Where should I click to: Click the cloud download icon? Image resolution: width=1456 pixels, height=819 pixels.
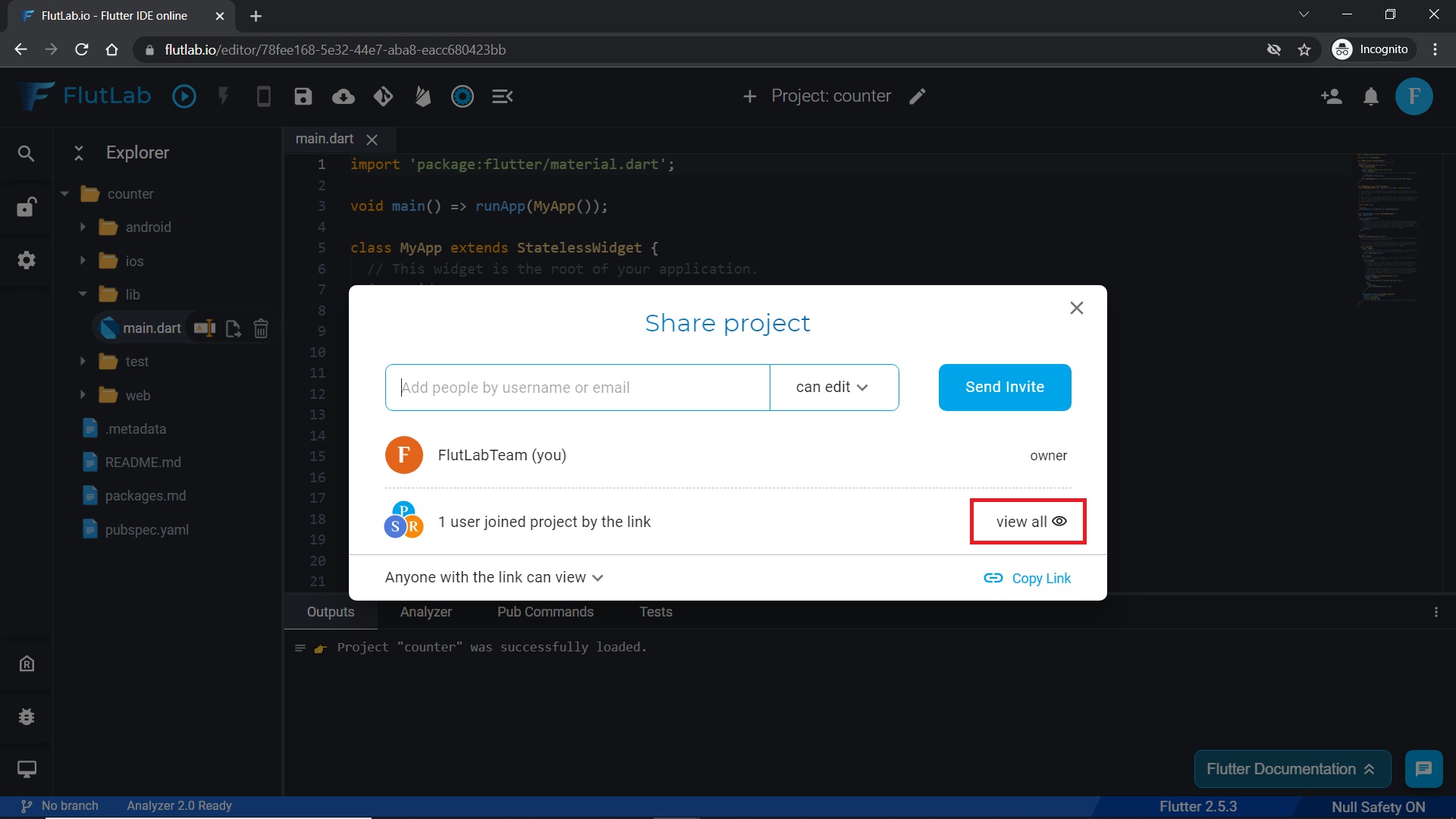click(344, 96)
